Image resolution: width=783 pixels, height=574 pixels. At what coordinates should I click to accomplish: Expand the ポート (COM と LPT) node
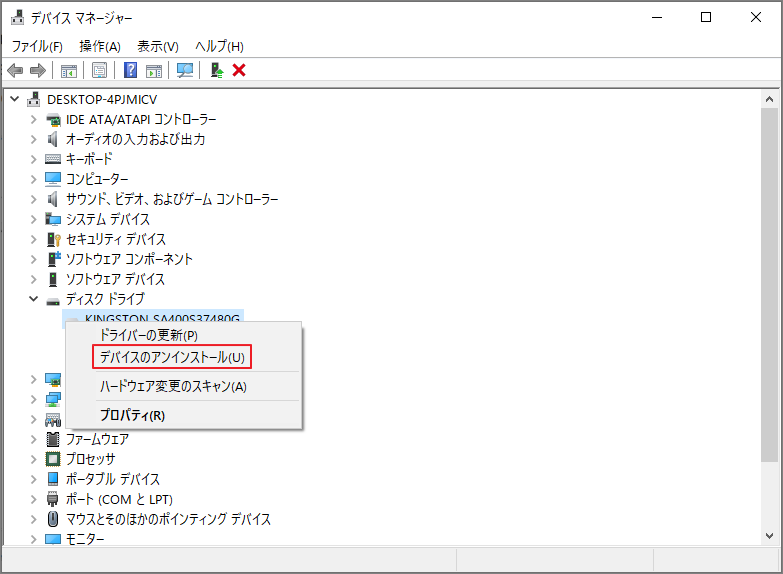pos(33,499)
